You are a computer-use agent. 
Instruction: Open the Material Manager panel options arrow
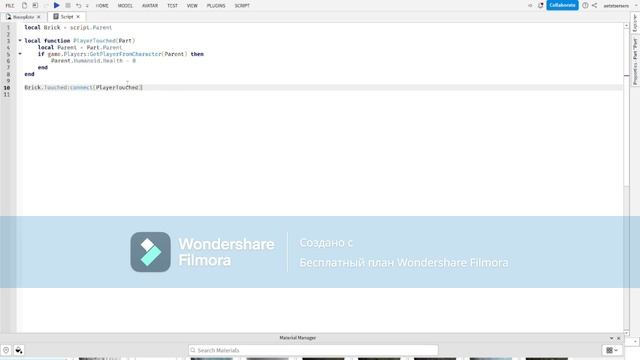(611, 338)
